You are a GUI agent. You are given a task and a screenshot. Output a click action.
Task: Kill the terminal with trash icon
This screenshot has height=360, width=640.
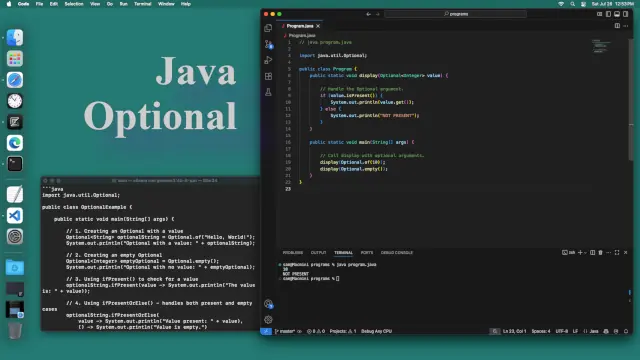click(600, 253)
